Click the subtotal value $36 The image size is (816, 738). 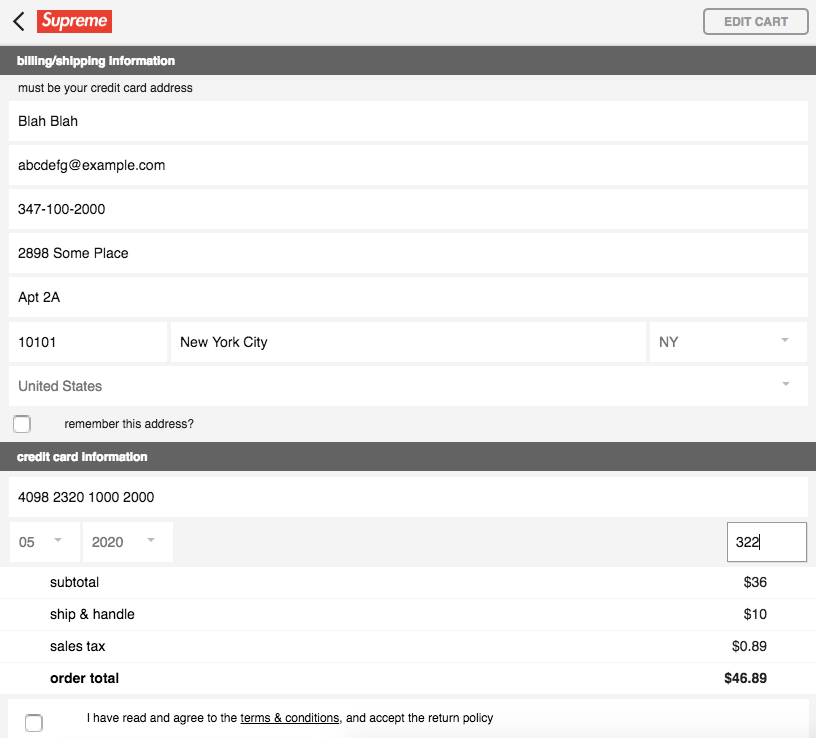pos(755,582)
